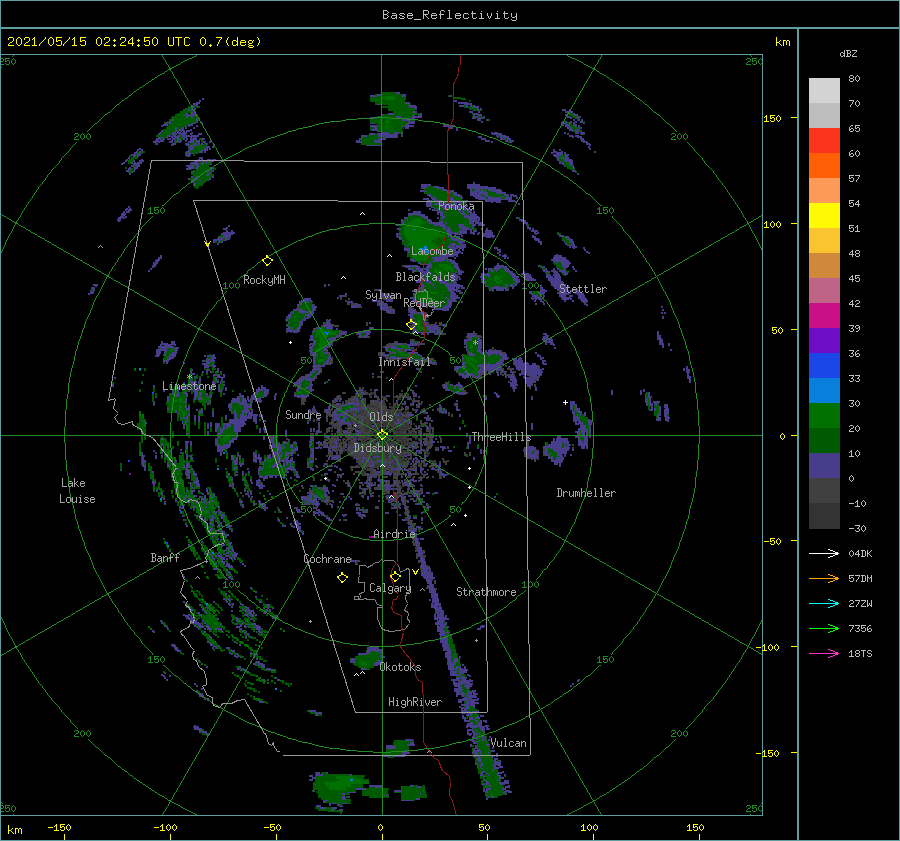
Task: Select the green 20 dBZ color swatch
Action: [x=824, y=415]
